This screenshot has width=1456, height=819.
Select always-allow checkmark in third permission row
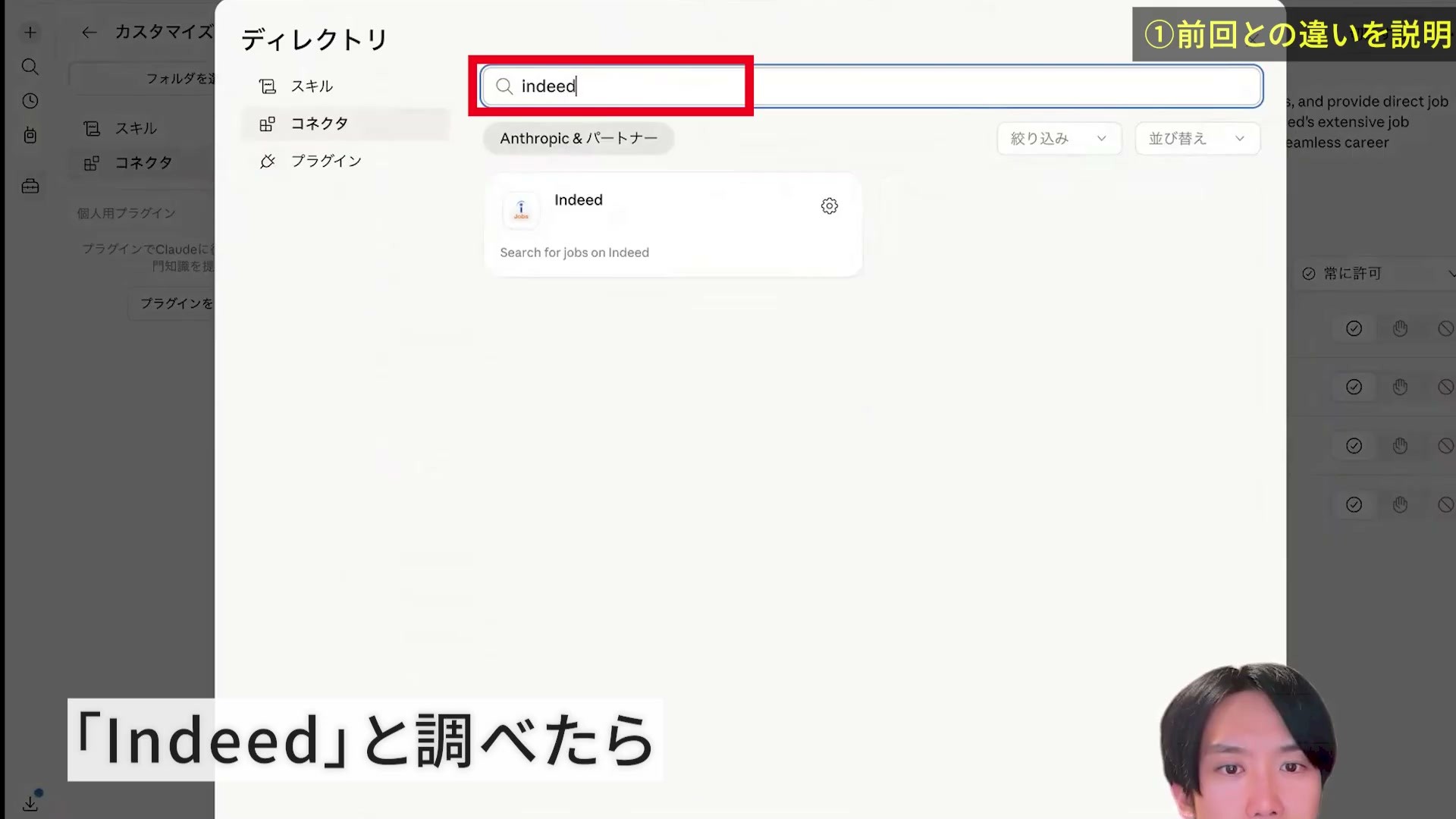(1354, 446)
